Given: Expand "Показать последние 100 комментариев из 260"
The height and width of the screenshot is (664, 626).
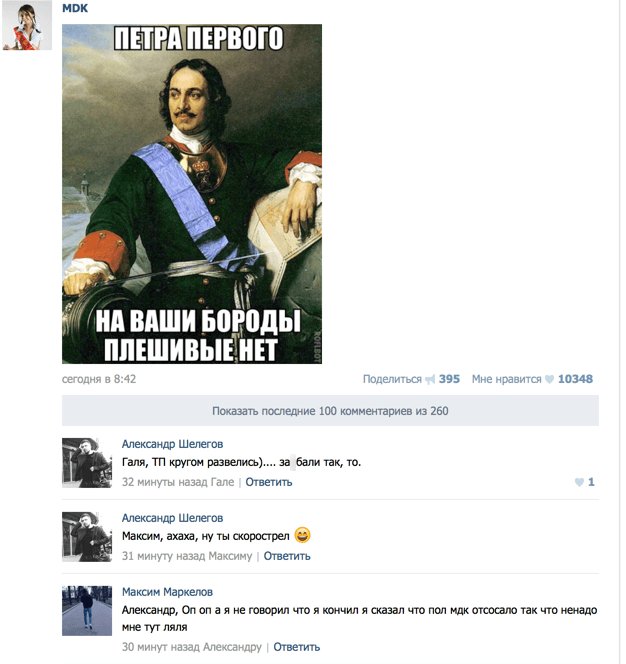Looking at the screenshot, I should [330, 411].
